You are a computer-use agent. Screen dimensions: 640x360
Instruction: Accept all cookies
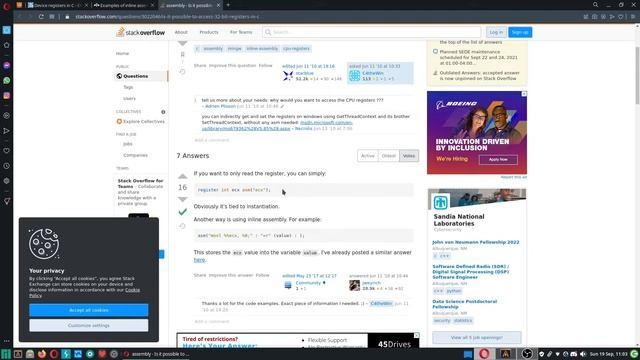click(89, 310)
